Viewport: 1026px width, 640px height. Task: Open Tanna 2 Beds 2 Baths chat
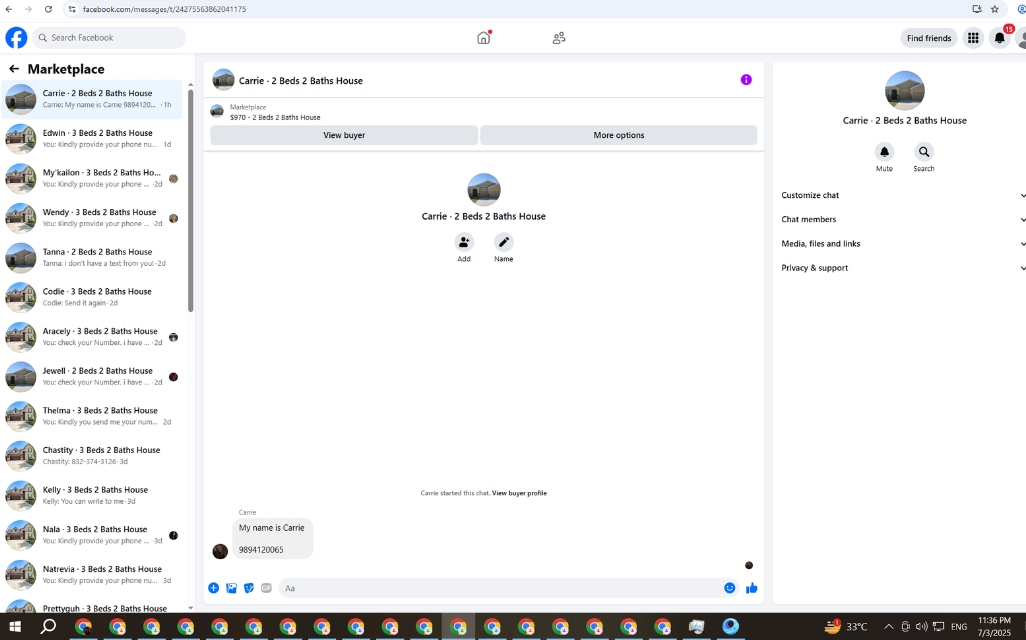92,257
